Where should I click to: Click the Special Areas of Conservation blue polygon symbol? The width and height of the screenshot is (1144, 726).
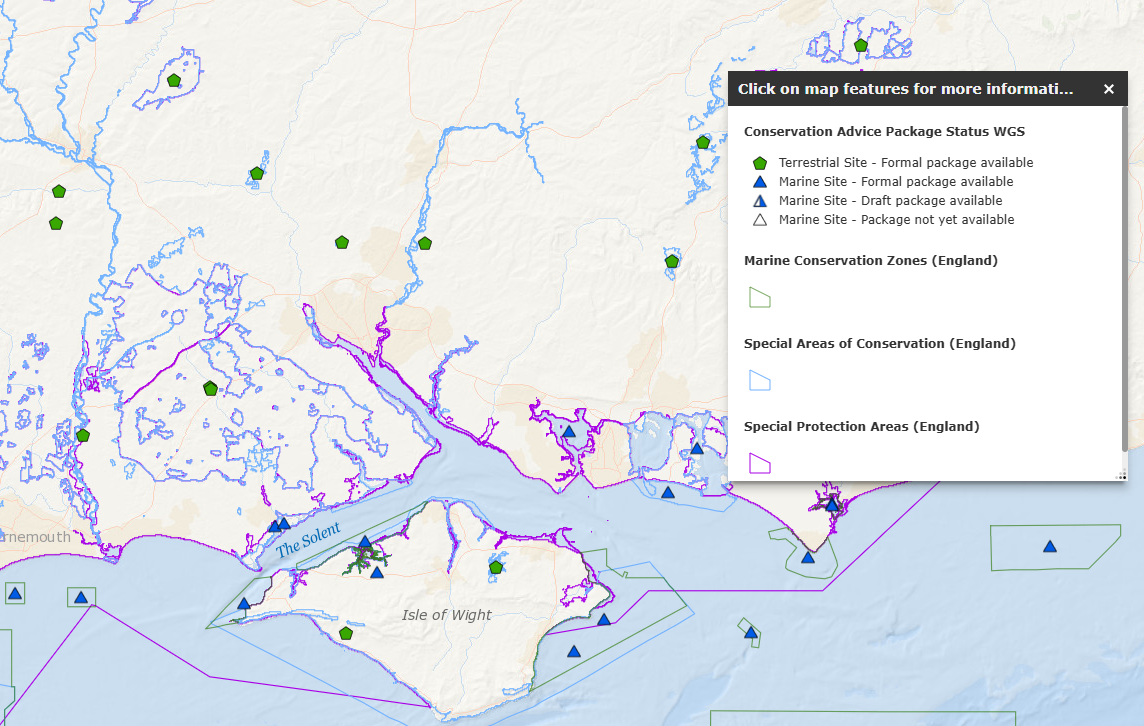point(759,381)
